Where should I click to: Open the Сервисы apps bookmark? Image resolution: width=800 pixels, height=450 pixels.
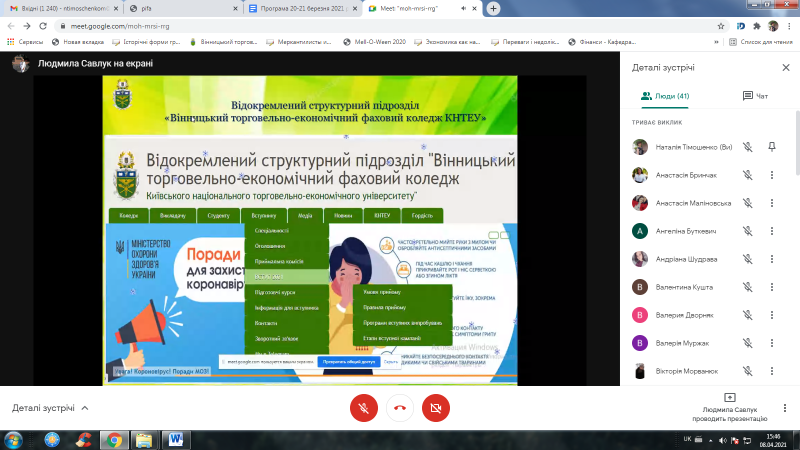[25, 42]
